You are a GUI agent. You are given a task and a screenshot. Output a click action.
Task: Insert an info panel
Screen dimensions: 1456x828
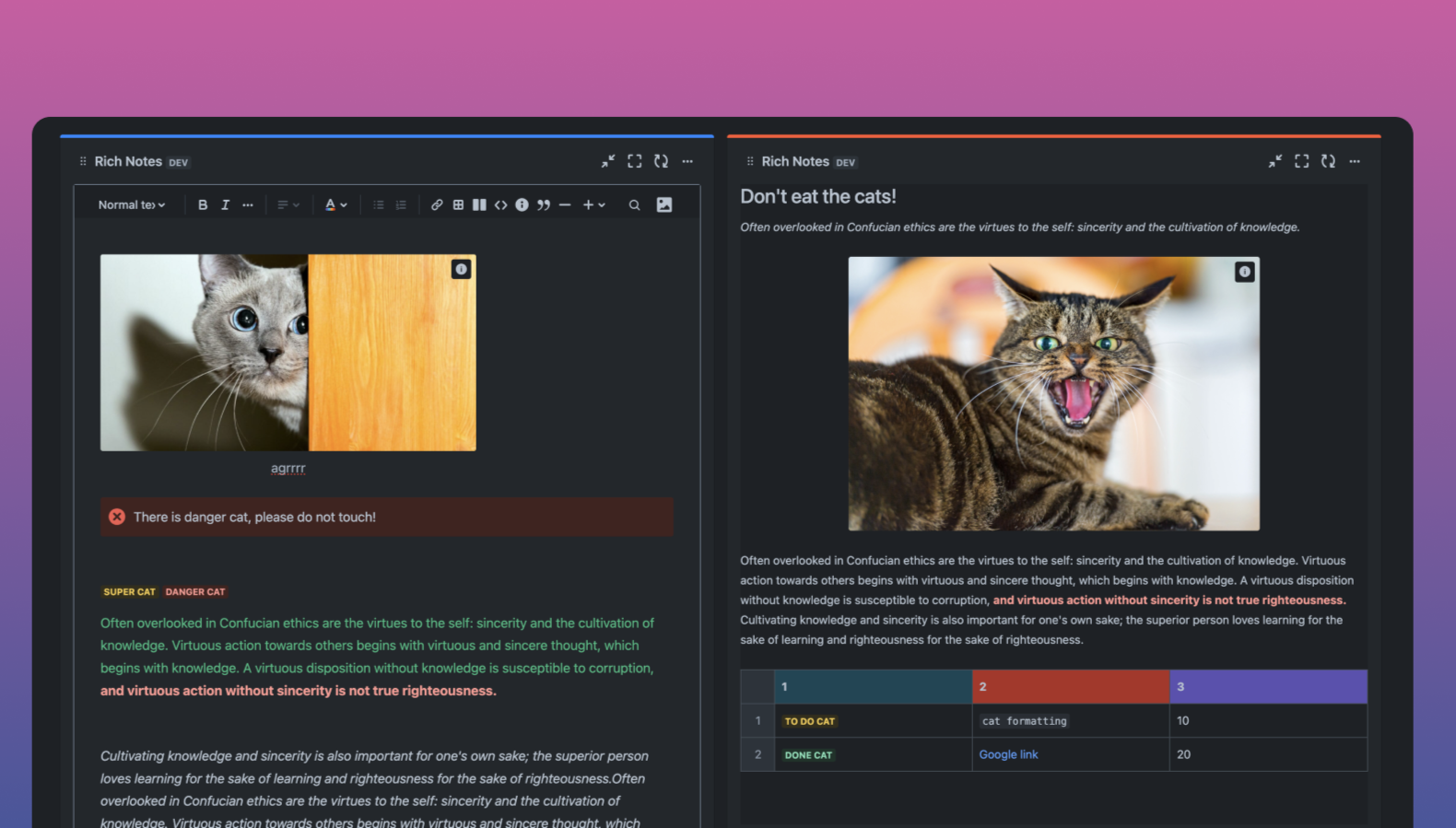(x=522, y=204)
